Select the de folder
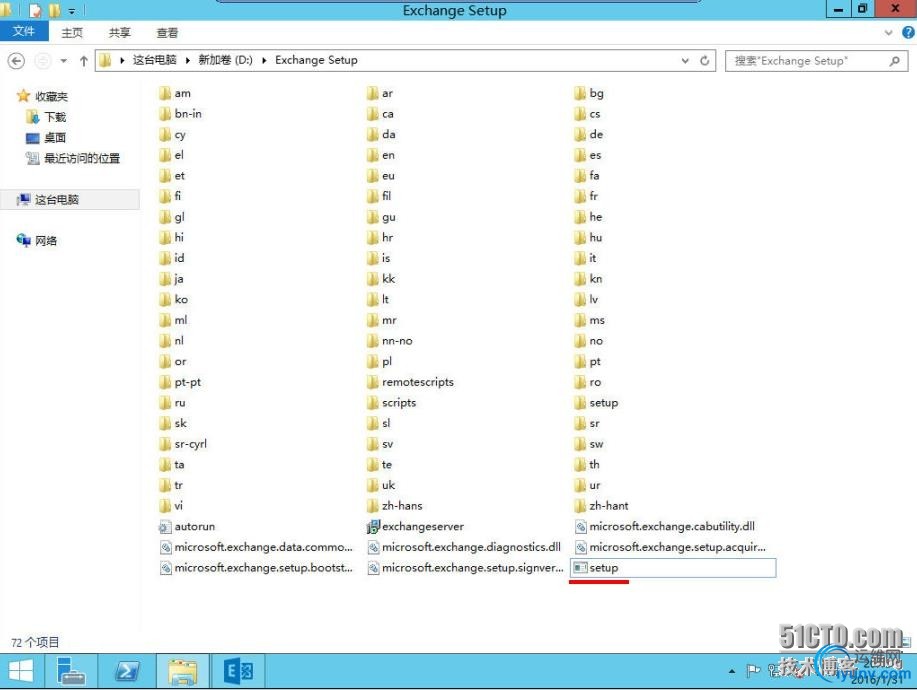This screenshot has width=917, height=690. (x=589, y=134)
